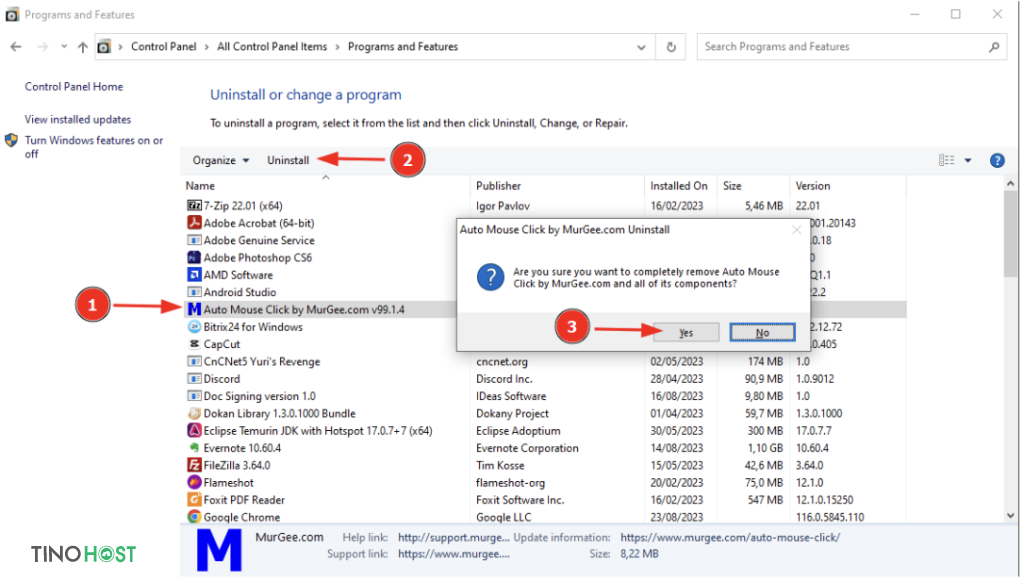Expand chevron after All Control Panel Items
Viewport: 1024px width, 581px height.
point(338,47)
